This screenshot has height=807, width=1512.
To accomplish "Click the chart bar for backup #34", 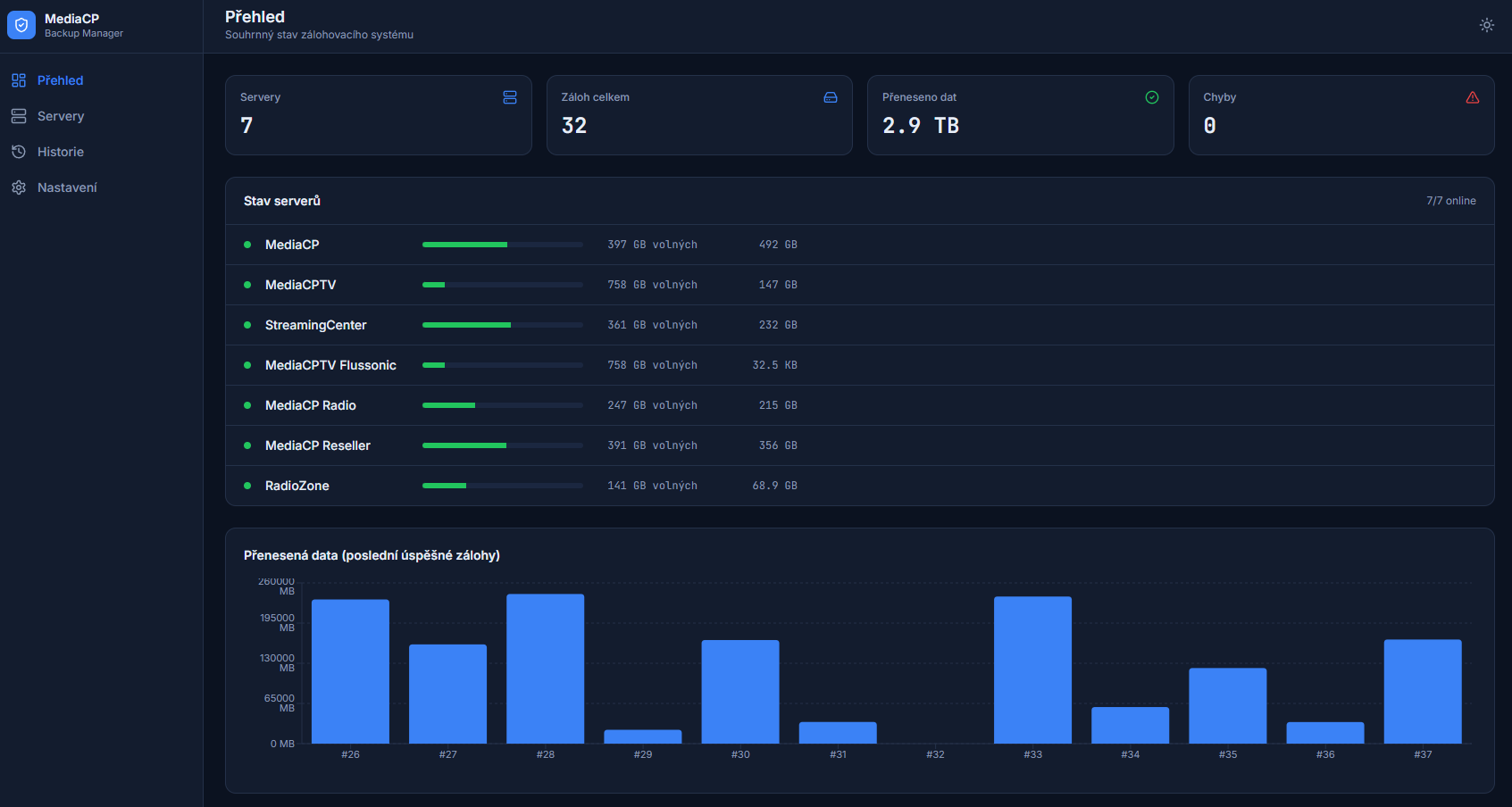I will coord(1131,725).
